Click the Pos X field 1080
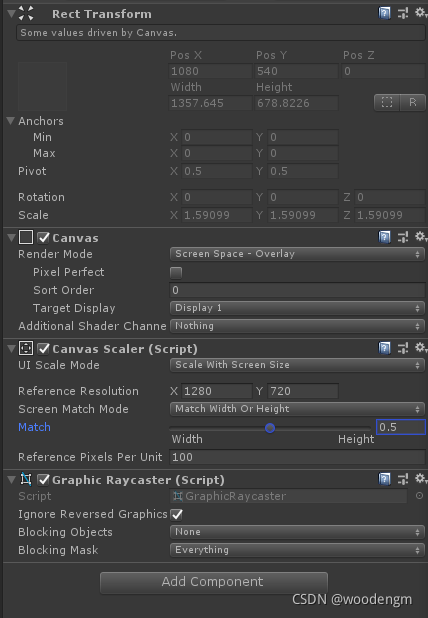Screen dimensions: 428x618 tap(210, 71)
